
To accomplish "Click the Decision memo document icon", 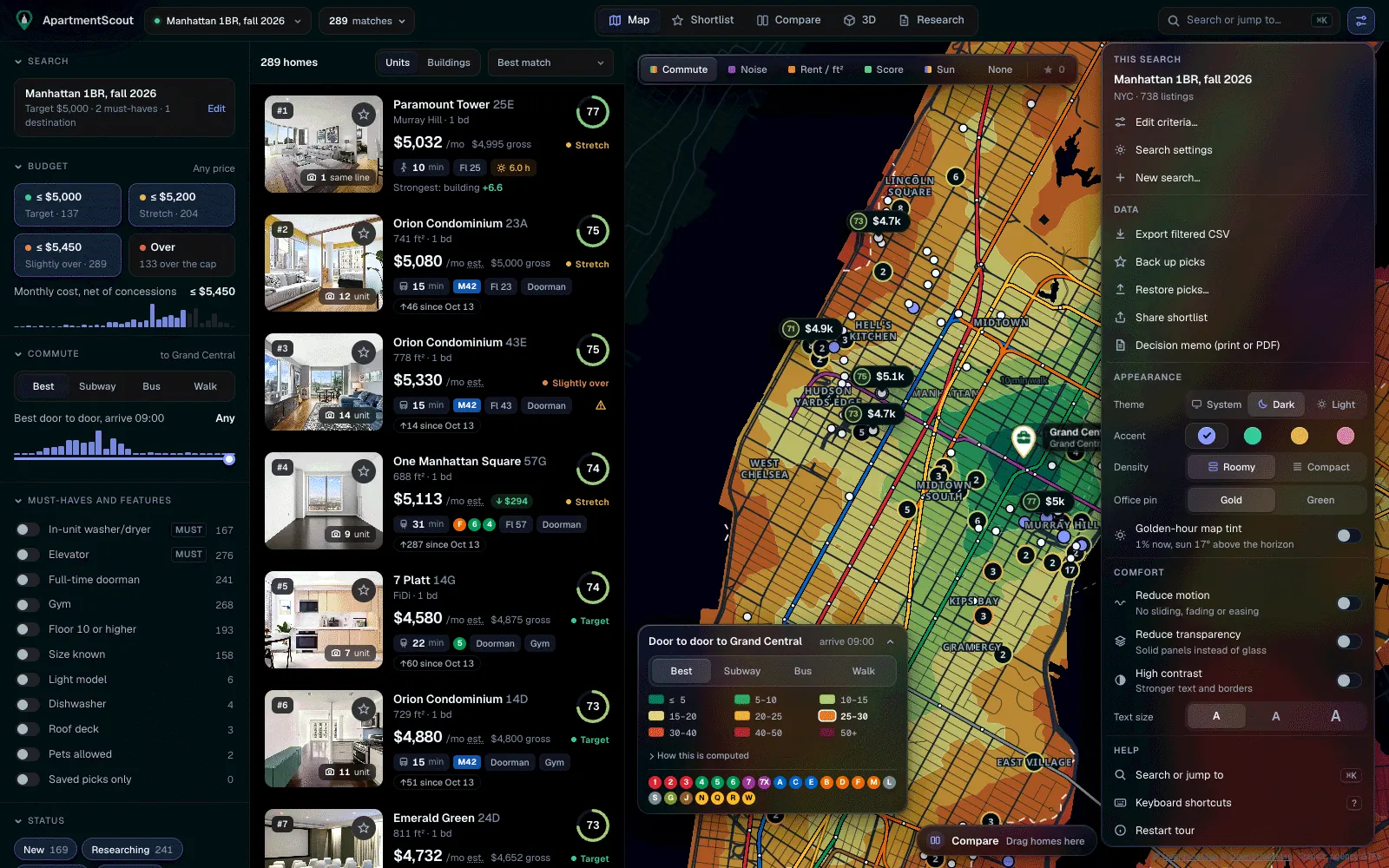I will click(x=1120, y=345).
